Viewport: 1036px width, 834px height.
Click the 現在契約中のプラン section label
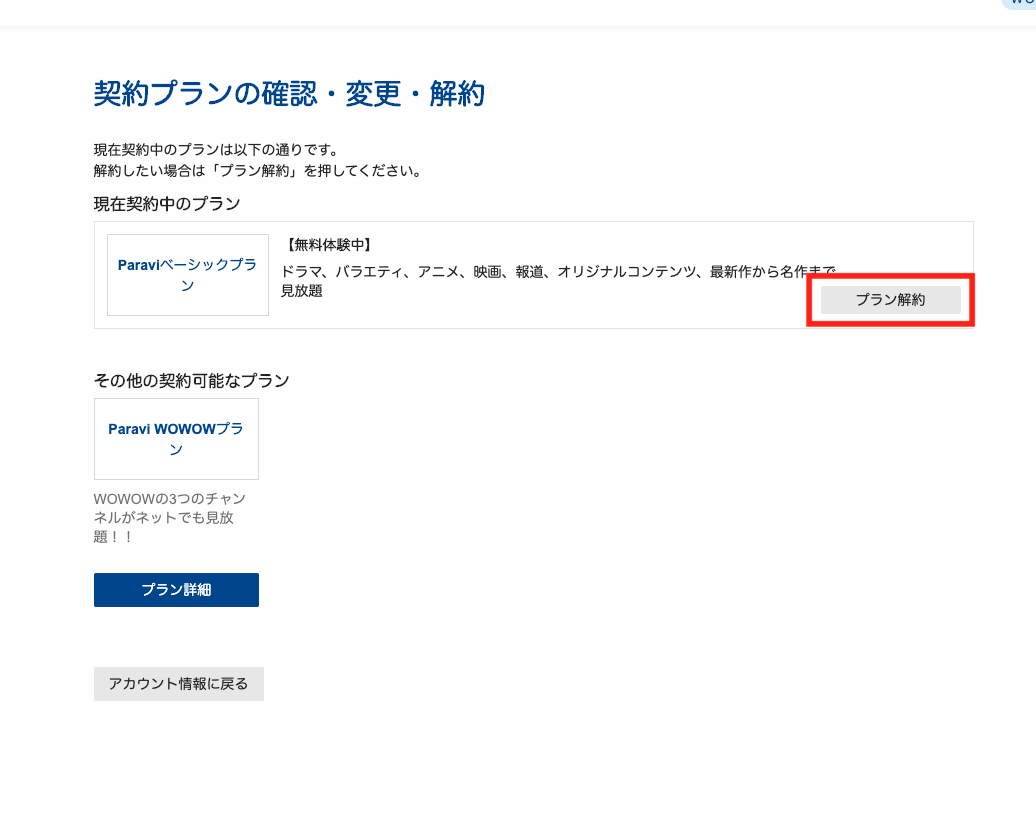166,204
